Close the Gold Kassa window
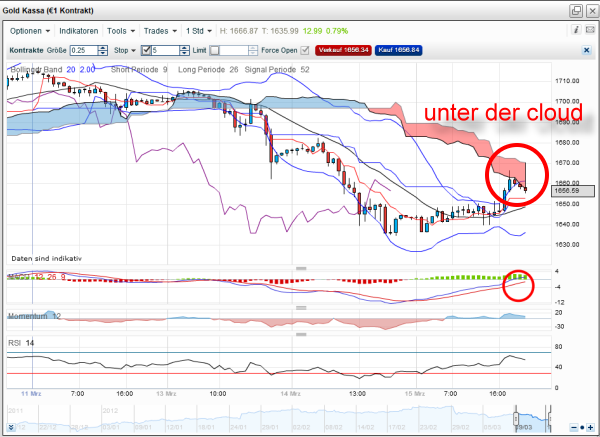This screenshot has width=600, height=437. [592, 11]
